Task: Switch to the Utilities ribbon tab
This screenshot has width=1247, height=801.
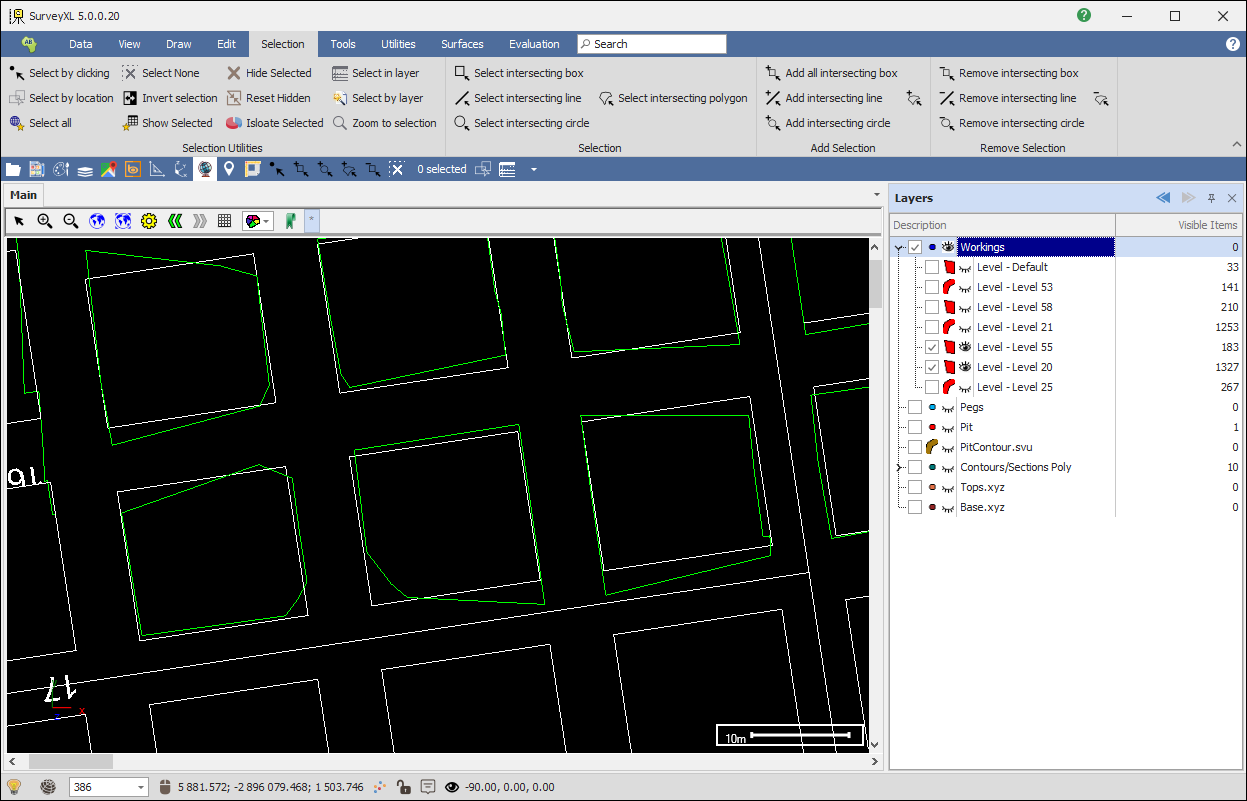Action: 398,44
